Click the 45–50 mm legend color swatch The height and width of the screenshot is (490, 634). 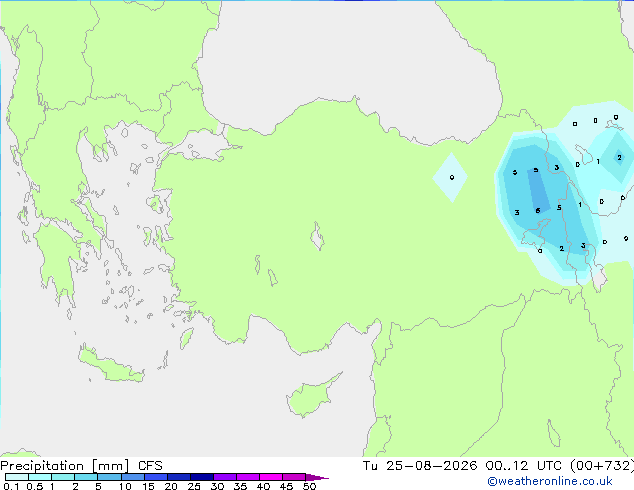(294, 477)
